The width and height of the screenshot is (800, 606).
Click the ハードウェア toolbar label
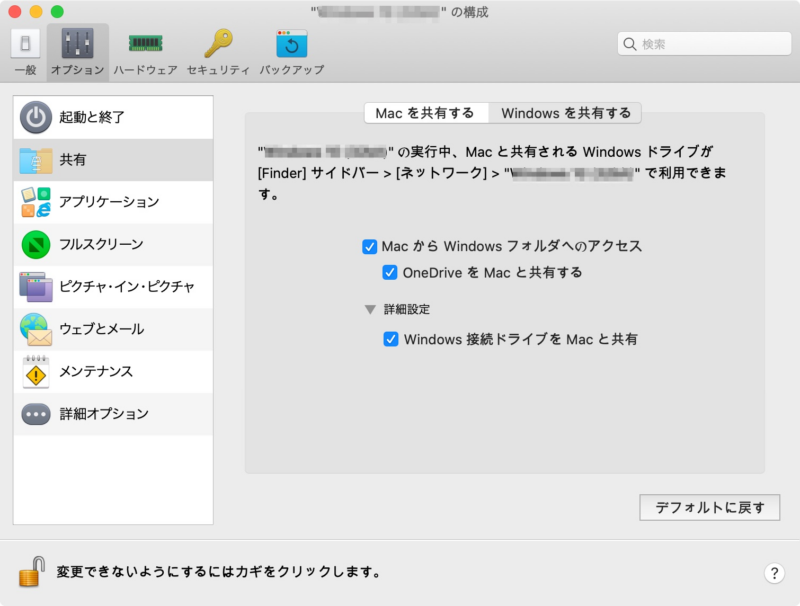pyautogui.click(x=145, y=70)
